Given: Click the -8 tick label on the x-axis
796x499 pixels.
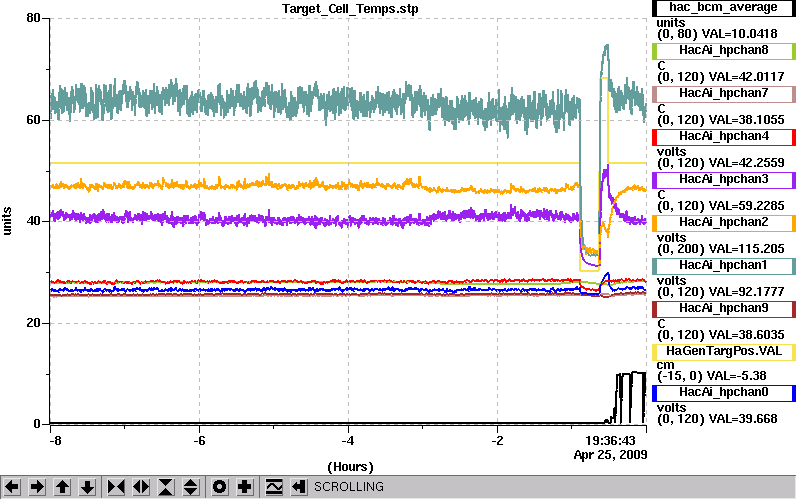Looking at the screenshot, I should click(55, 441).
